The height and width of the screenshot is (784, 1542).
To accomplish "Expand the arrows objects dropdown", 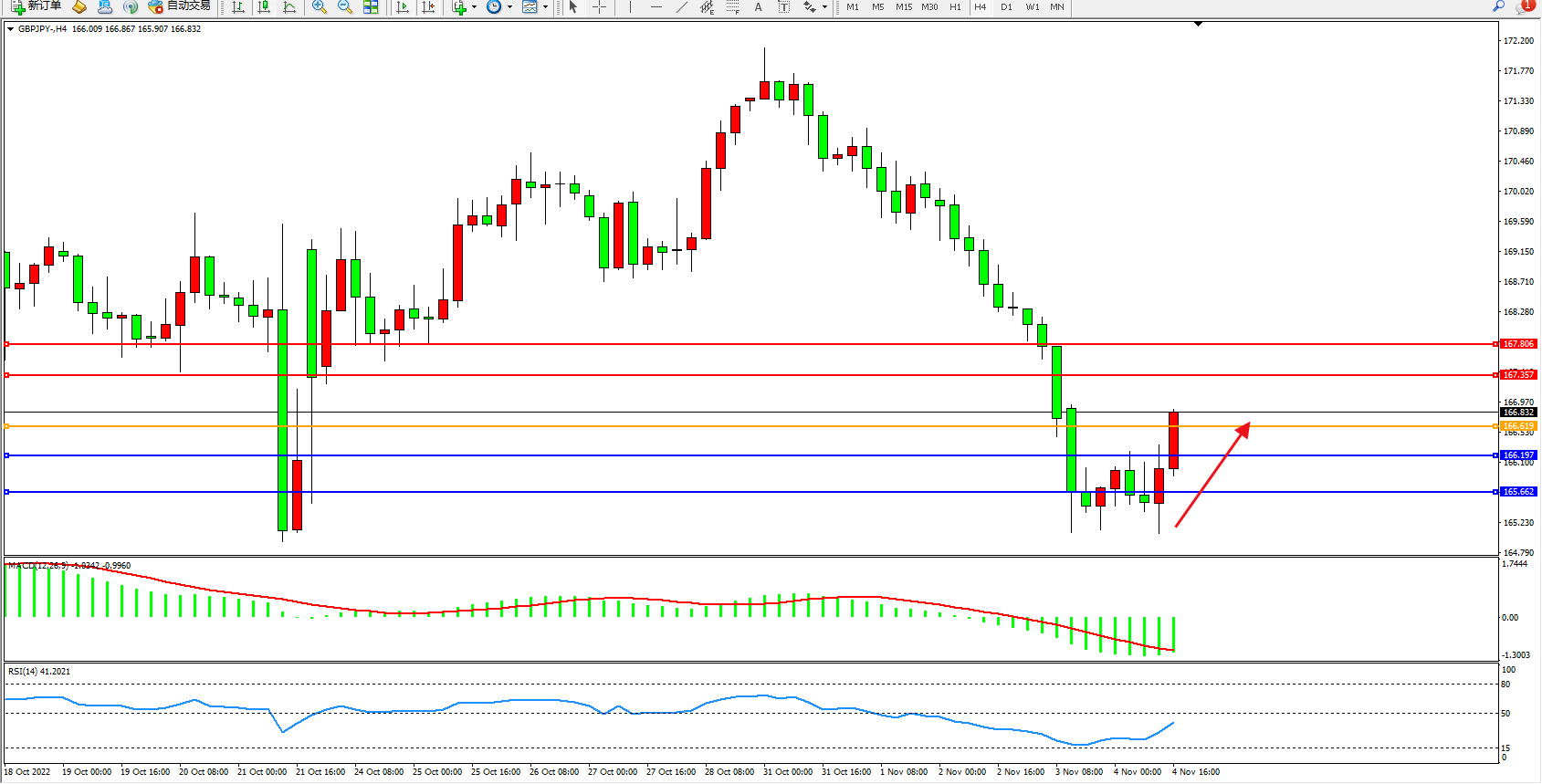I will (x=824, y=6).
